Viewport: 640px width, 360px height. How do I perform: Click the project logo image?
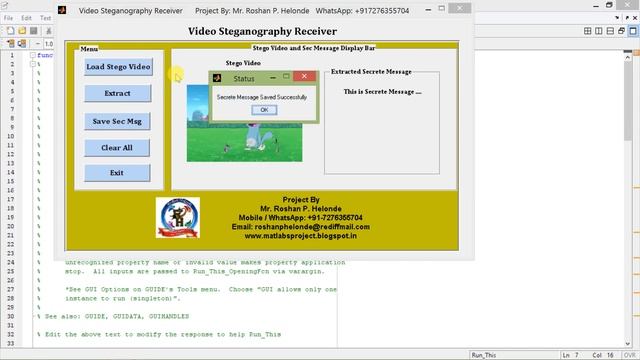178,218
